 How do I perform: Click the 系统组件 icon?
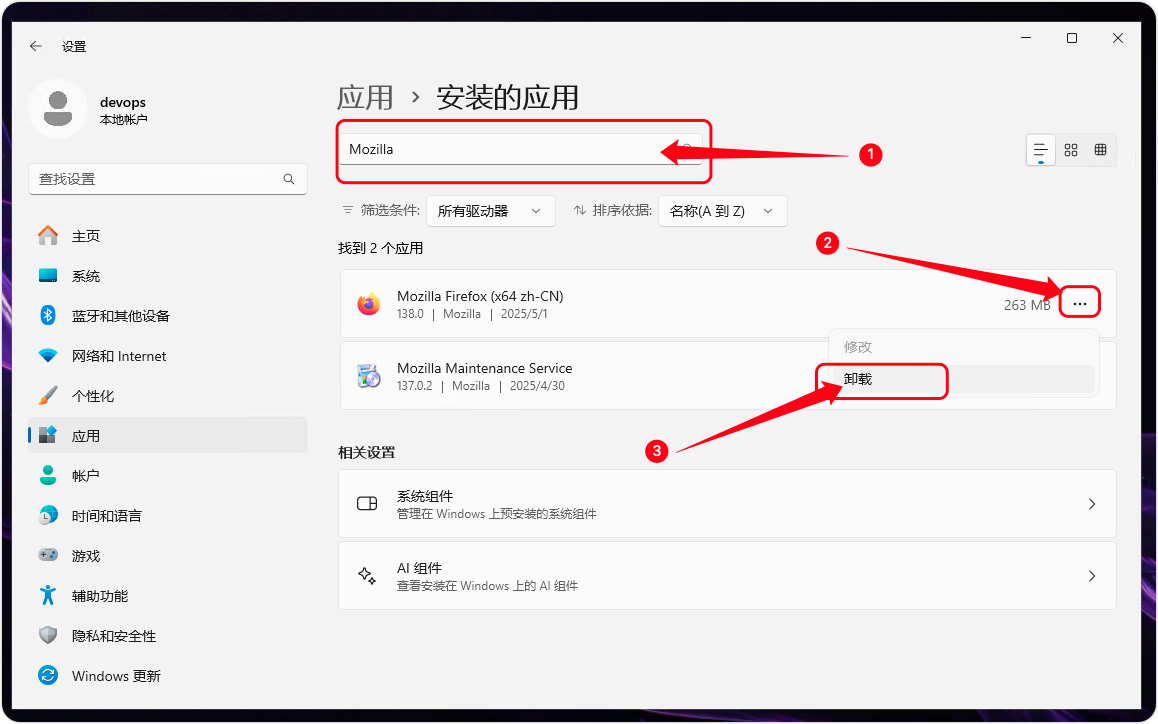coord(367,504)
